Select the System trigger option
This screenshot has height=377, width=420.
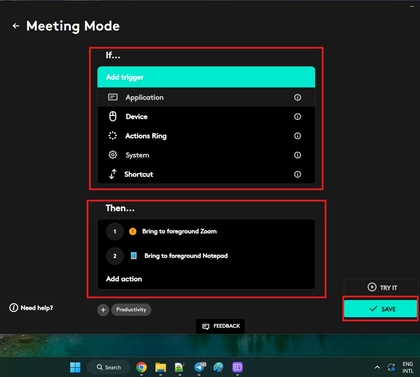206,155
